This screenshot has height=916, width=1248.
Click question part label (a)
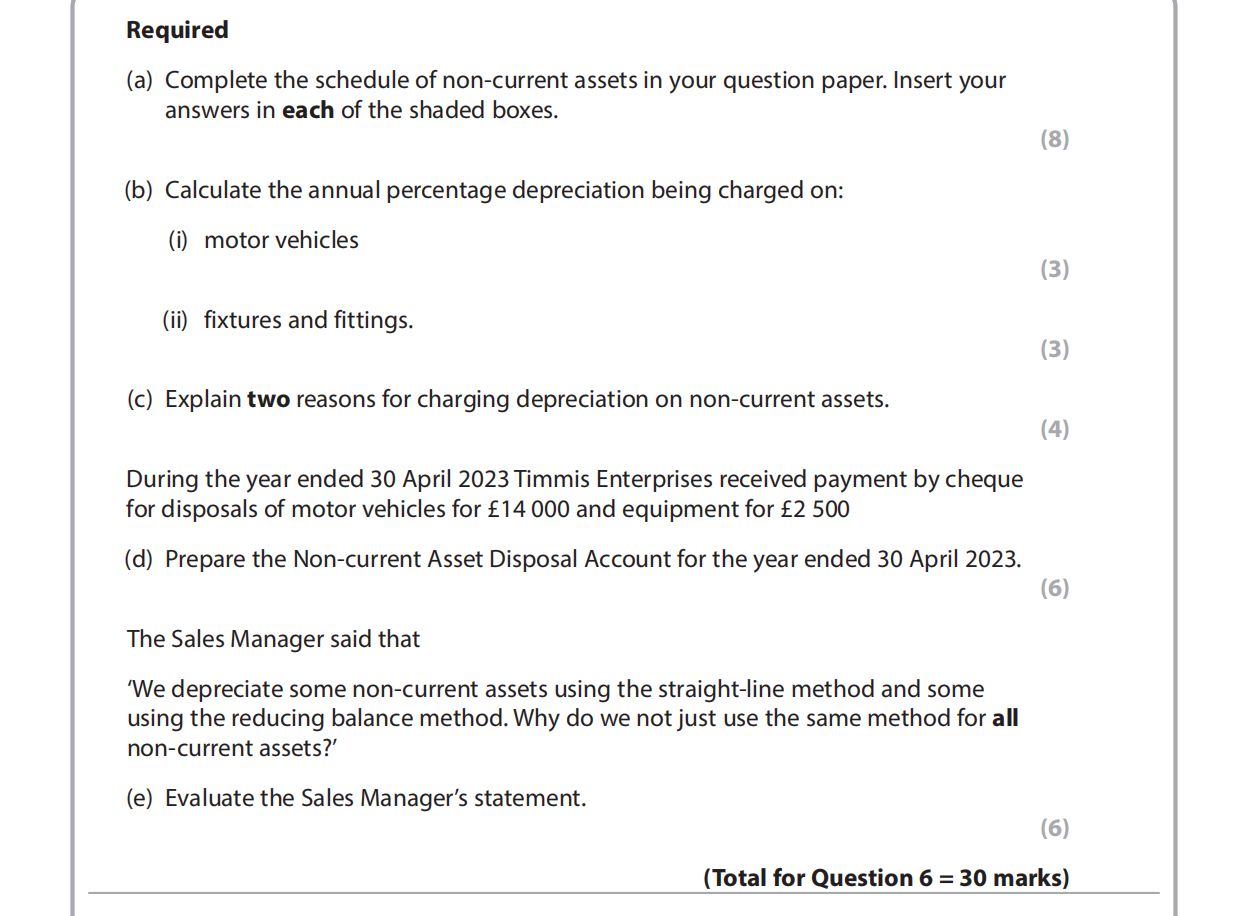(x=139, y=80)
